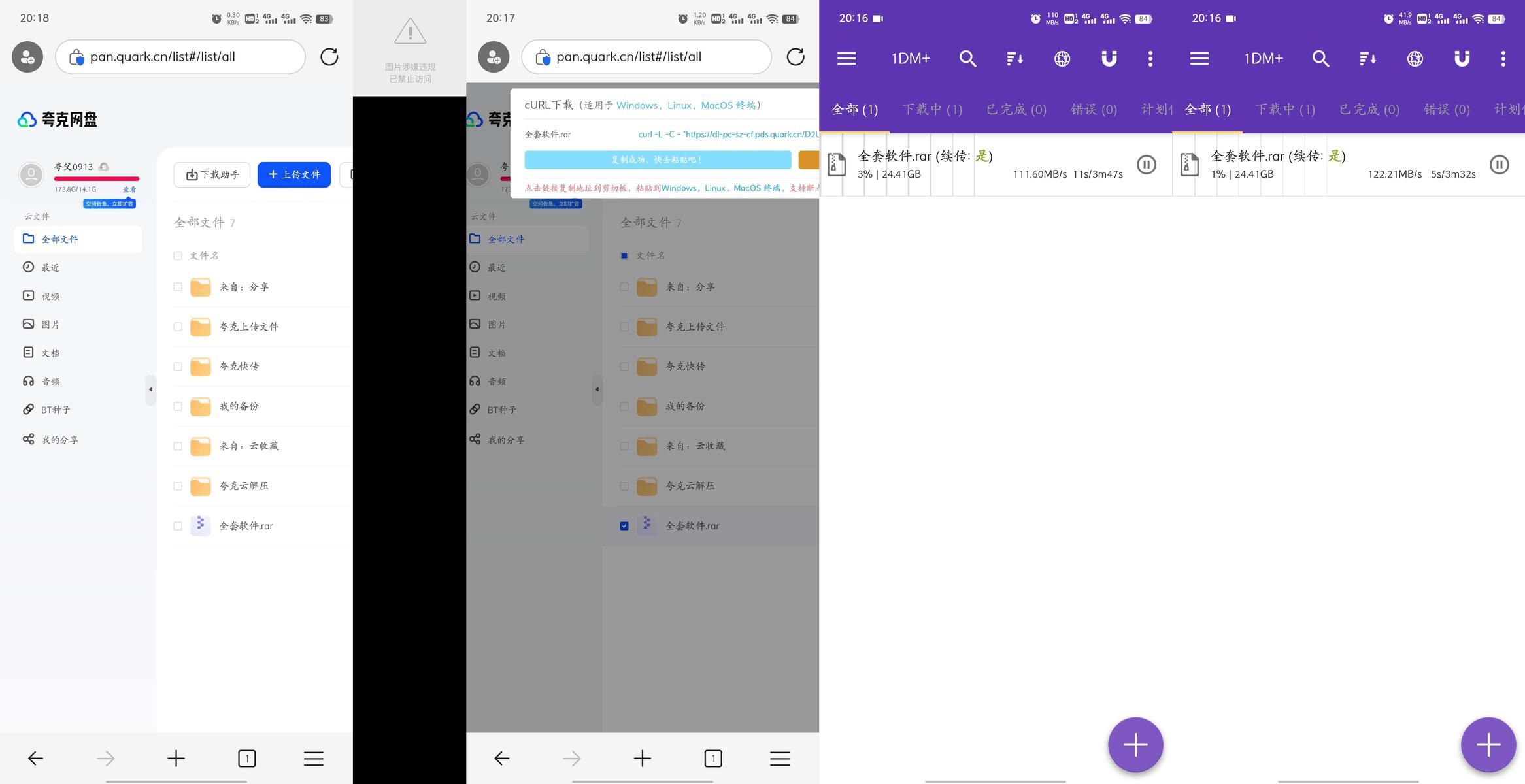
Task: Open the browser globe icon in the 1DM+ screen showing 3%
Action: pyautogui.click(x=1062, y=59)
